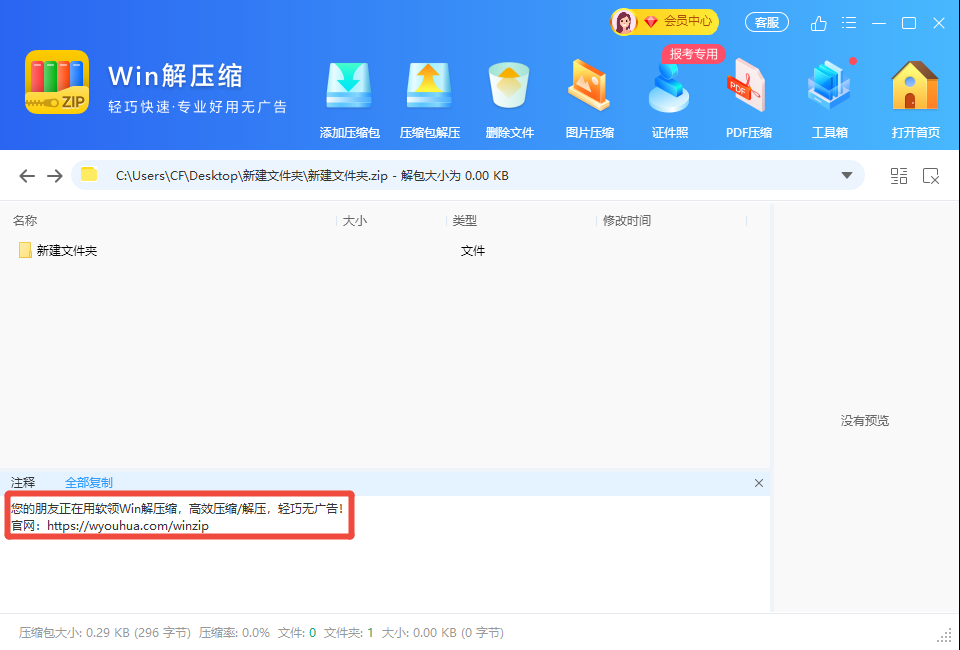Select 删除文件 trash icon
The height and width of the screenshot is (650, 960).
[509, 100]
